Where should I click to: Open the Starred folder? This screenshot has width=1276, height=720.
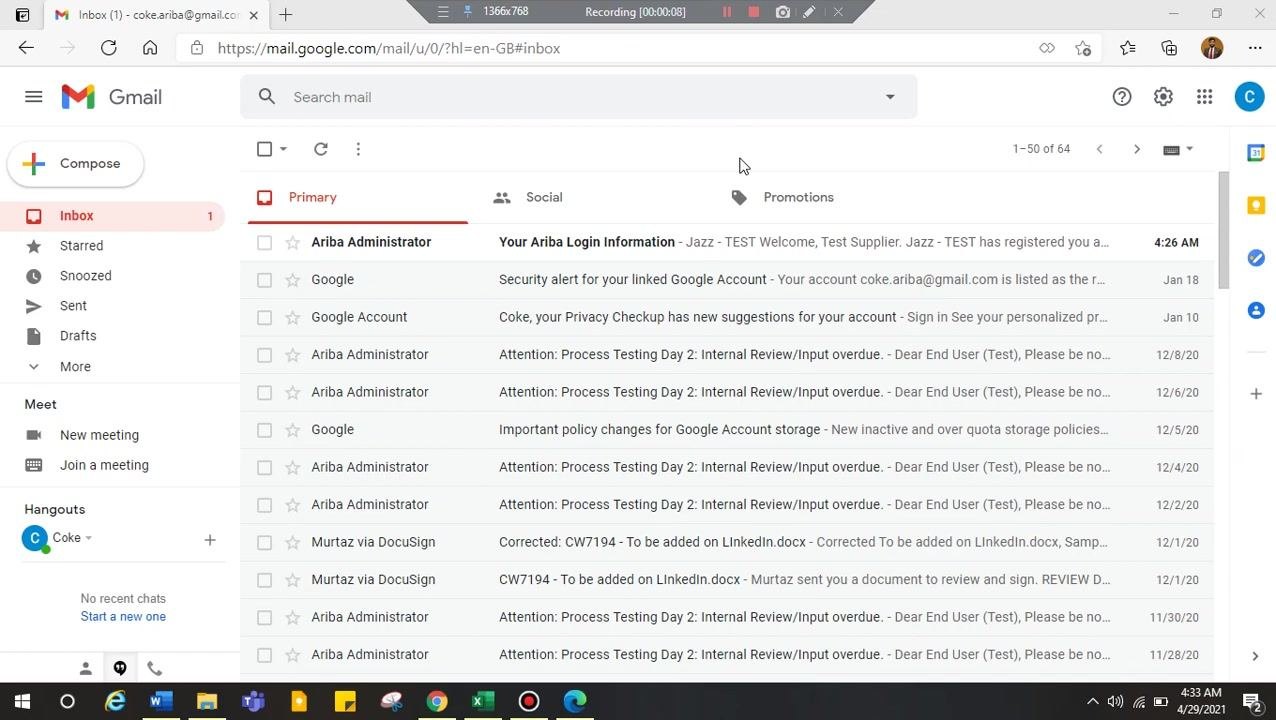pyautogui.click(x=81, y=246)
